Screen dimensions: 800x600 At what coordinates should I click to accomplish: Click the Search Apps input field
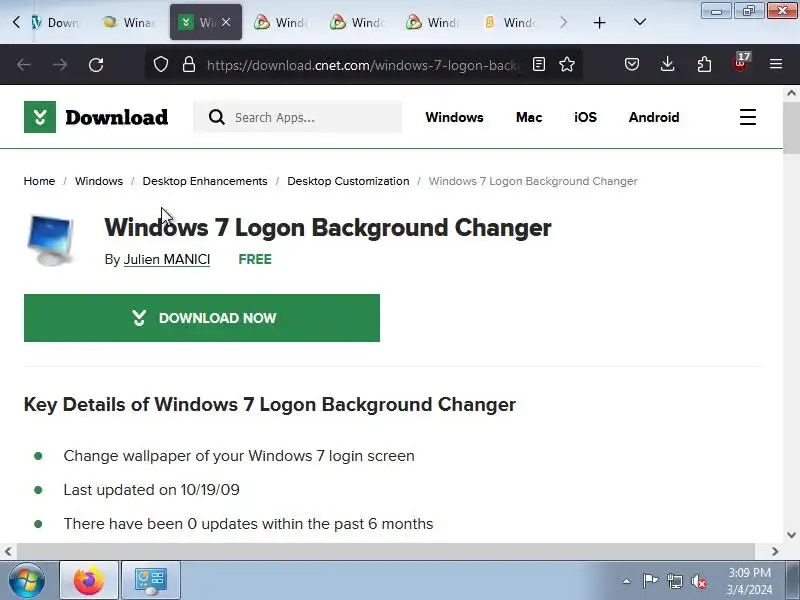297,117
